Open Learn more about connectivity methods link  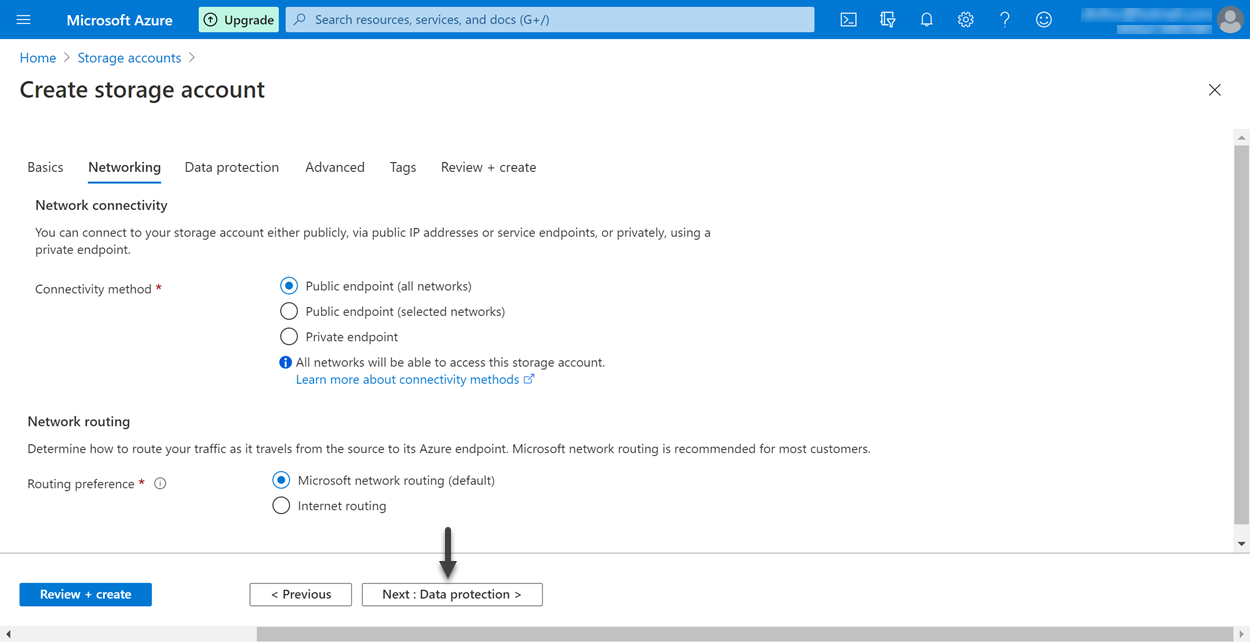point(415,380)
